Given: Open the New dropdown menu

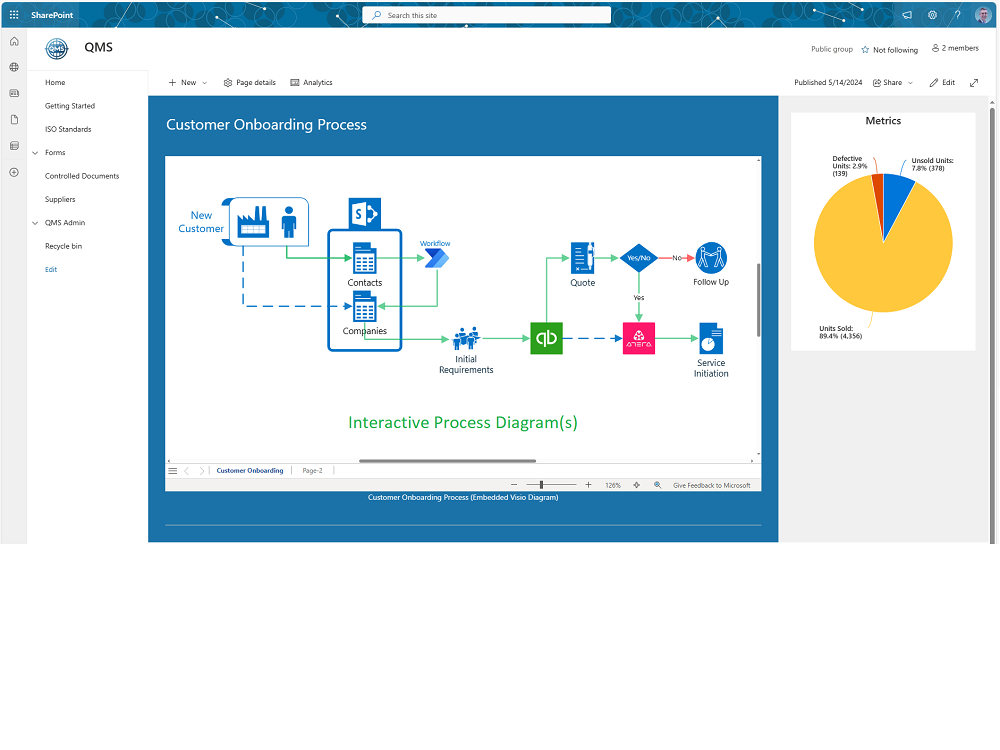Looking at the screenshot, I should click(187, 82).
